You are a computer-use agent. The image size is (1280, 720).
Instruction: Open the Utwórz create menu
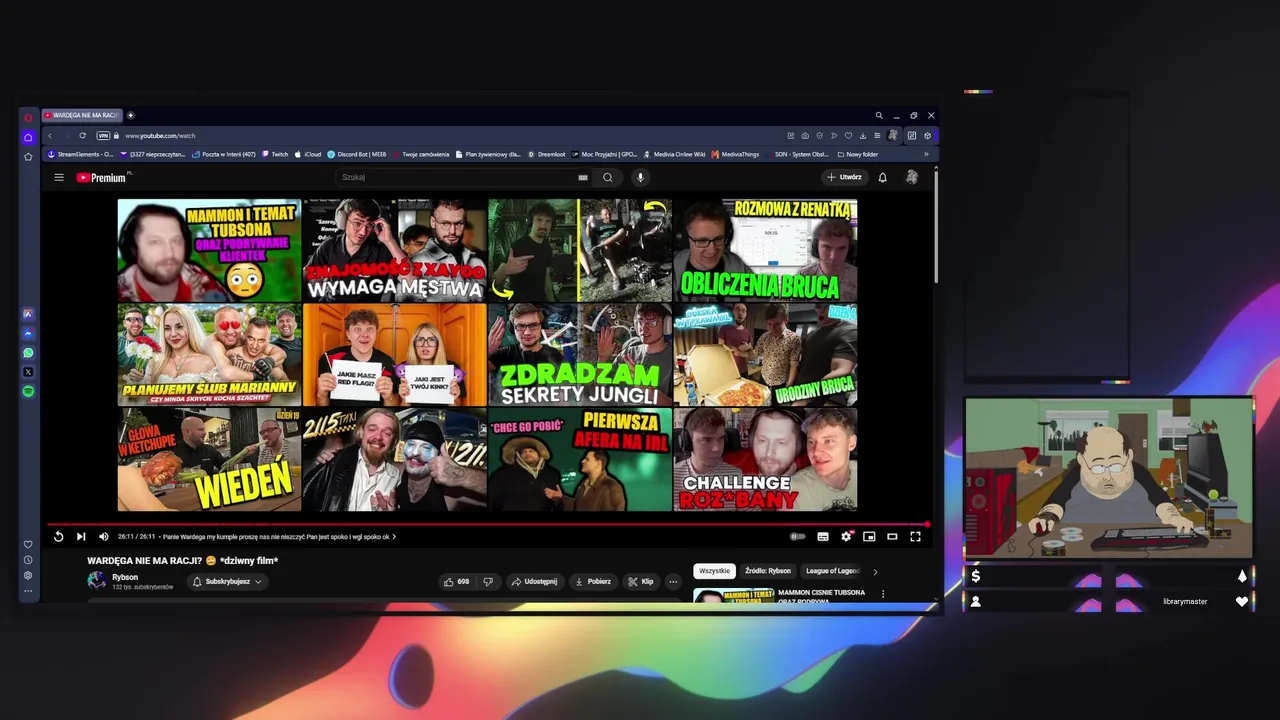(844, 177)
